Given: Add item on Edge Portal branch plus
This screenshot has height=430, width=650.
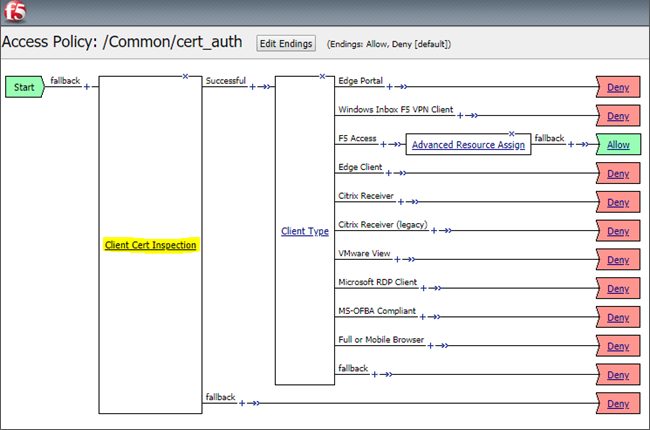Looking at the screenshot, I should [x=389, y=87].
